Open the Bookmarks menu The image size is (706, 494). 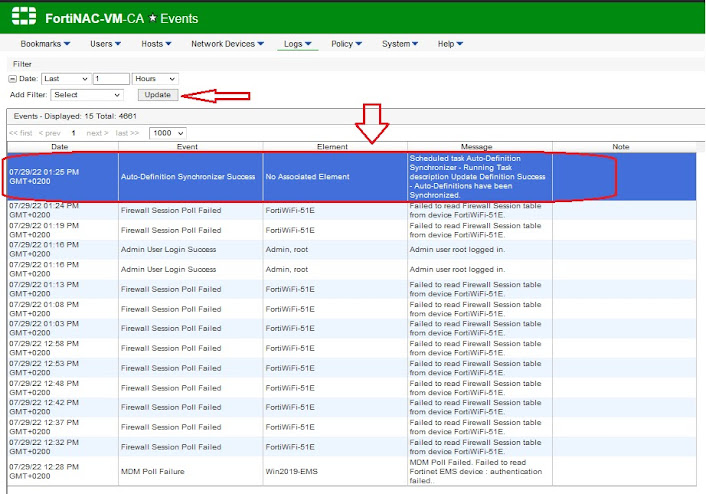(45, 44)
